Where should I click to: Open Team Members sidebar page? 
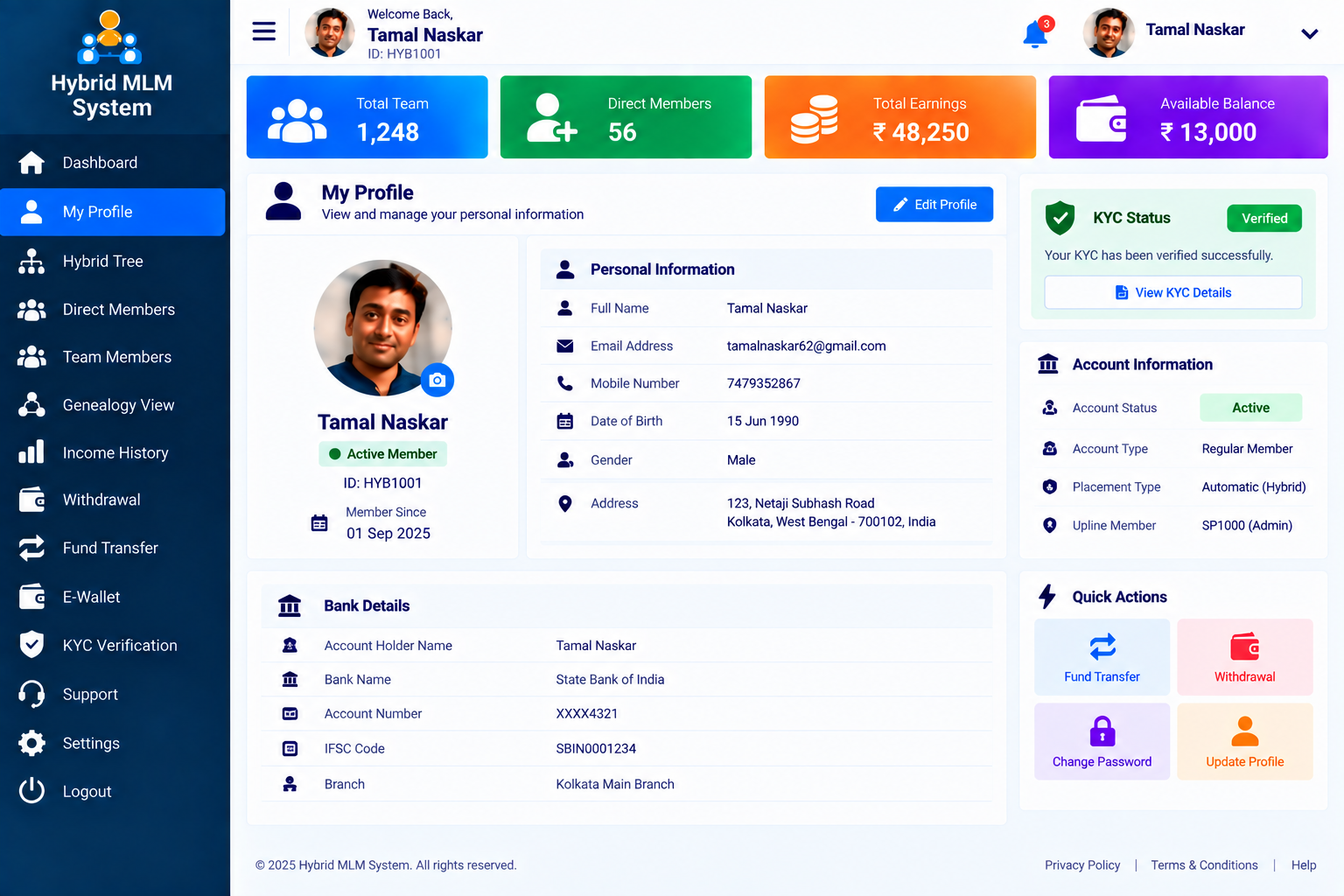112,357
